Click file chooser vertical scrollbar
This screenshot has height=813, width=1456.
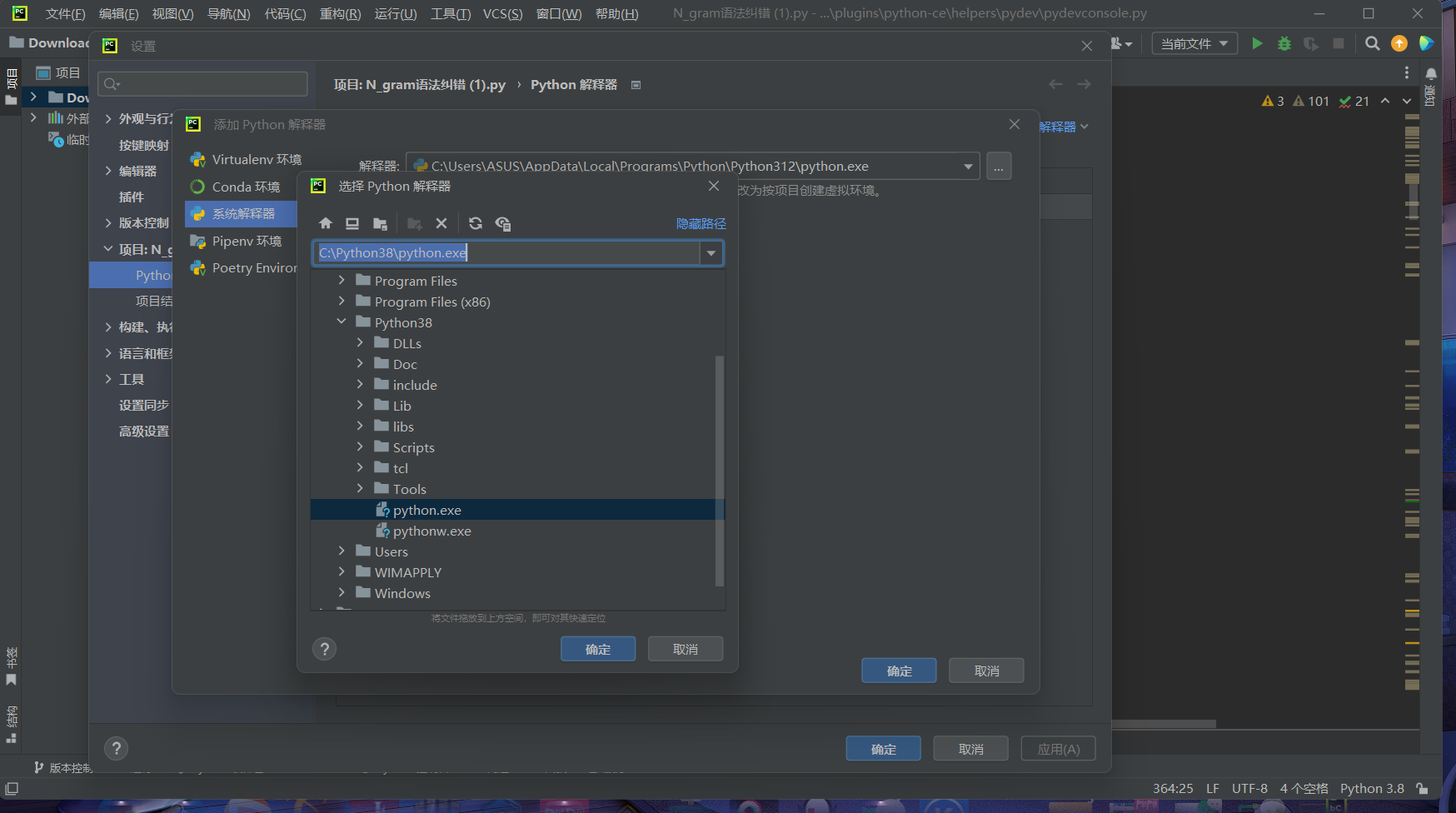pos(720,471)
